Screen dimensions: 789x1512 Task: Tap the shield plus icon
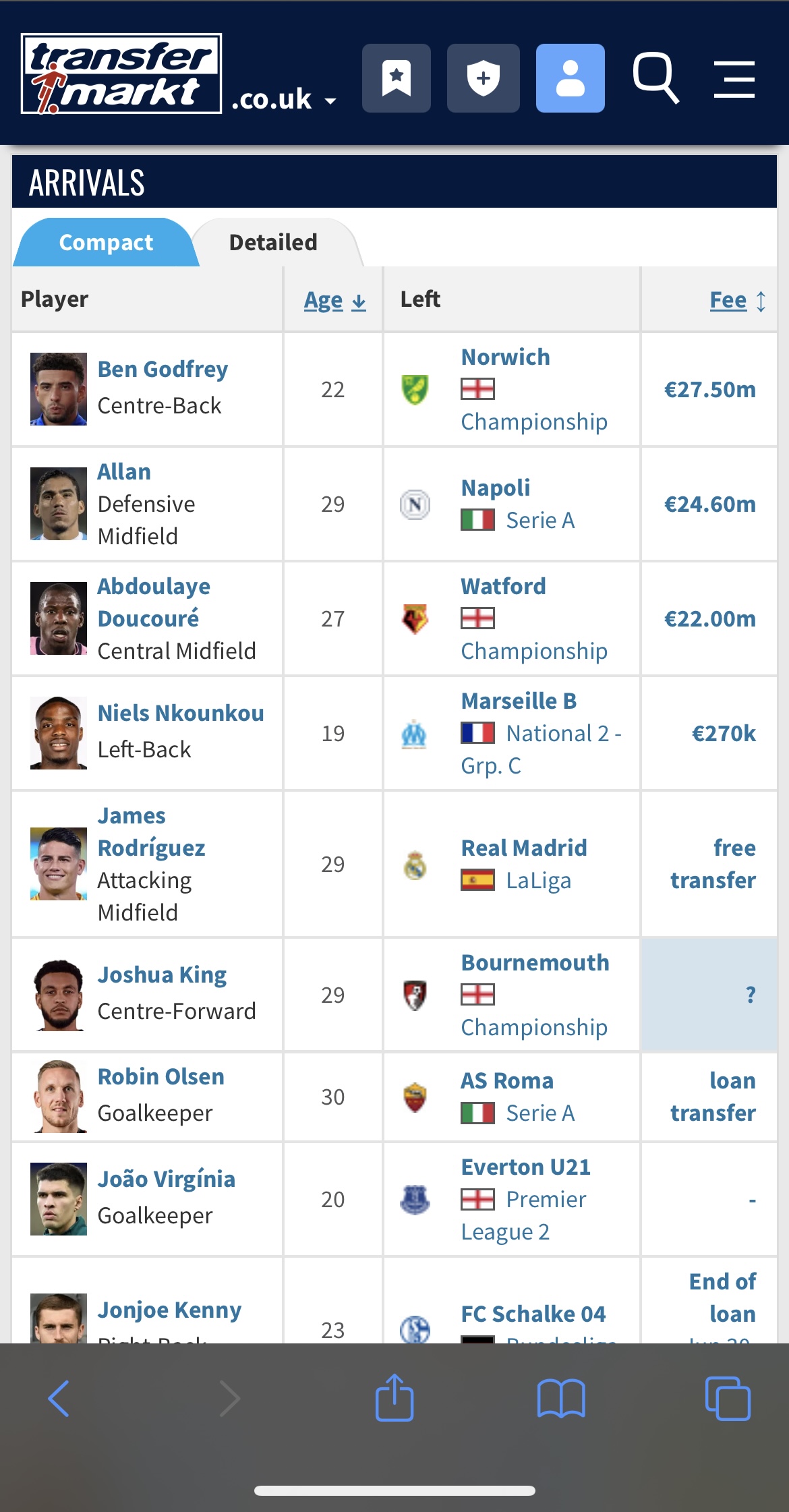(x=484, y=78)
